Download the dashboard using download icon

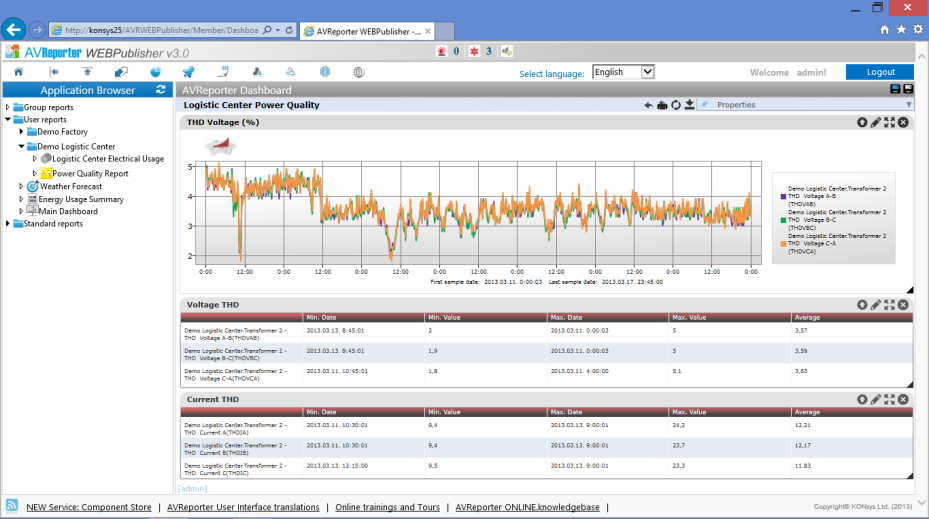click(690, 105)
